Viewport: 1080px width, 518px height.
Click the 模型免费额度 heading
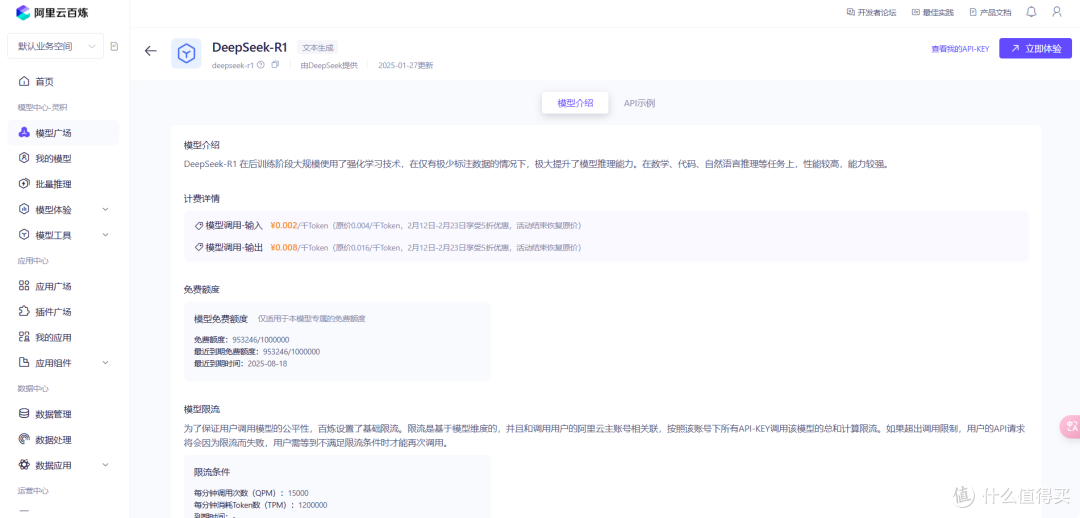(220, 319)
